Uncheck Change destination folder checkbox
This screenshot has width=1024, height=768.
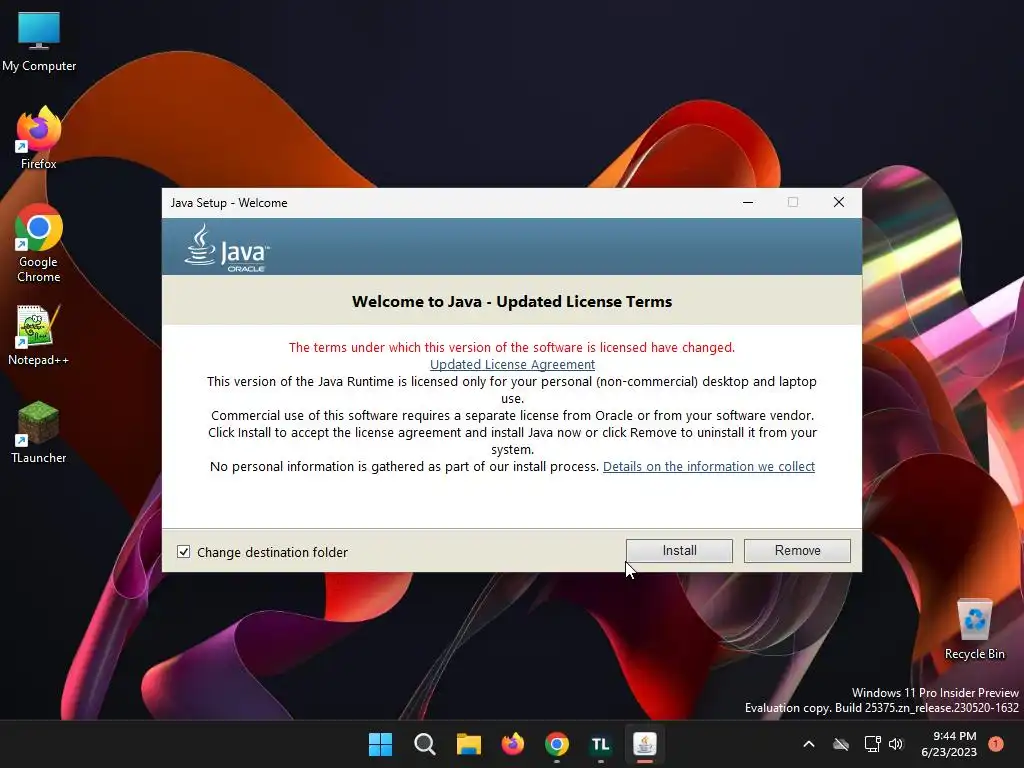(184, 552)
